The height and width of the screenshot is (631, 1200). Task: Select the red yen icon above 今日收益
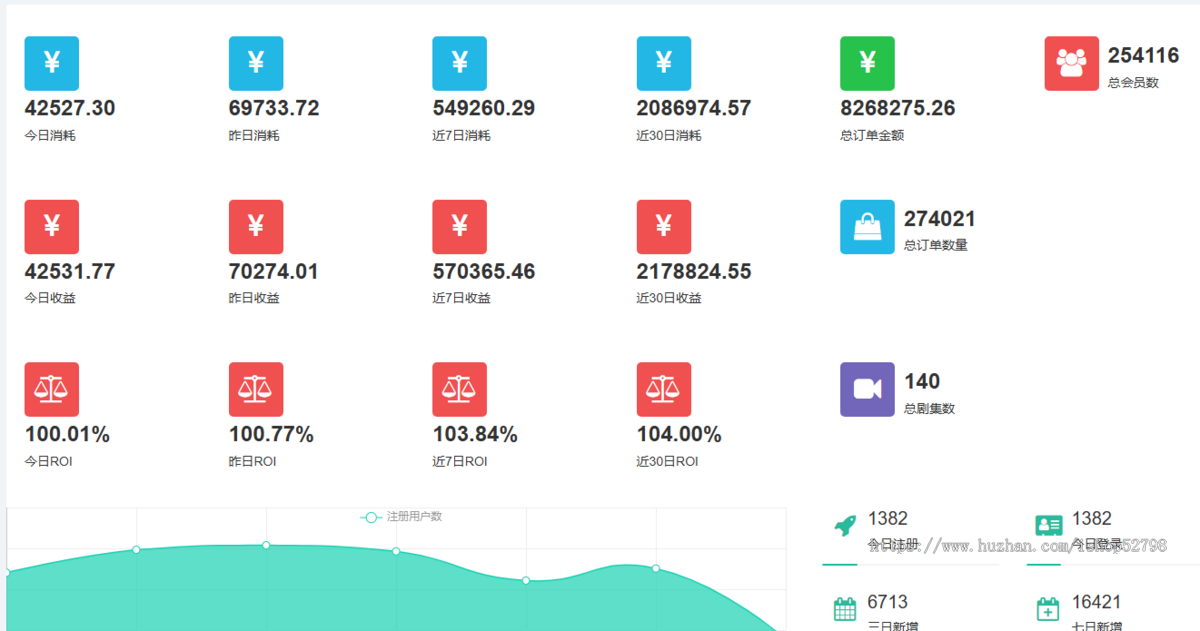click(x=51, y=227)
